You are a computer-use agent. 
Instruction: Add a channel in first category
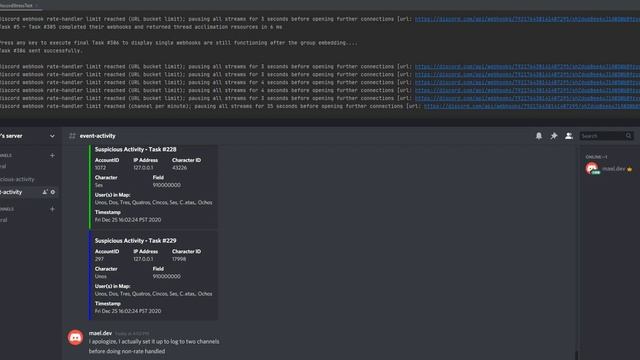coord(52,156)
